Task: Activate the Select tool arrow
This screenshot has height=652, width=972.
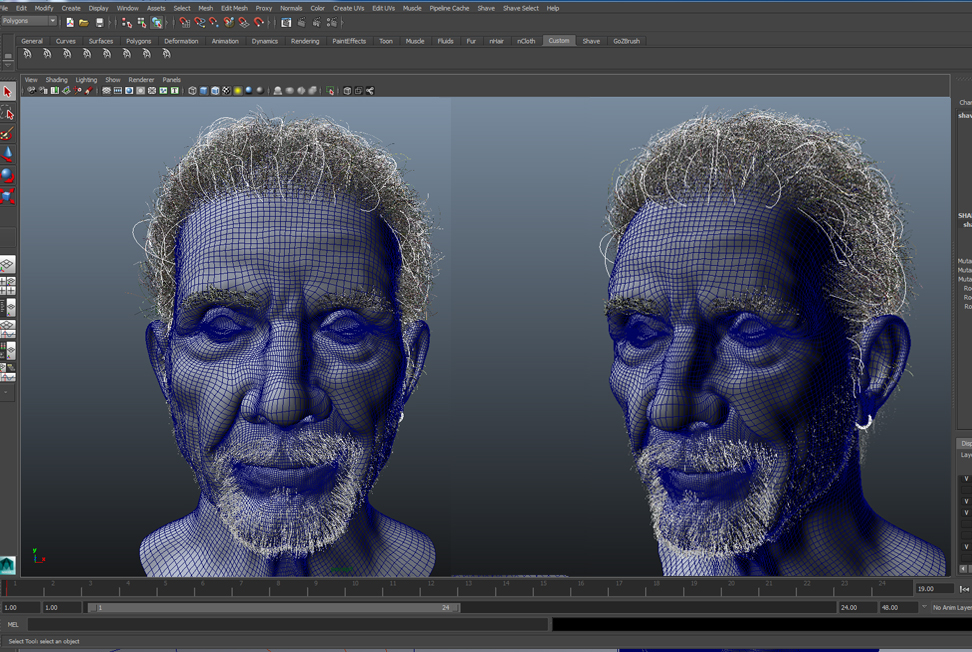Action: click(x=7, y=92)
